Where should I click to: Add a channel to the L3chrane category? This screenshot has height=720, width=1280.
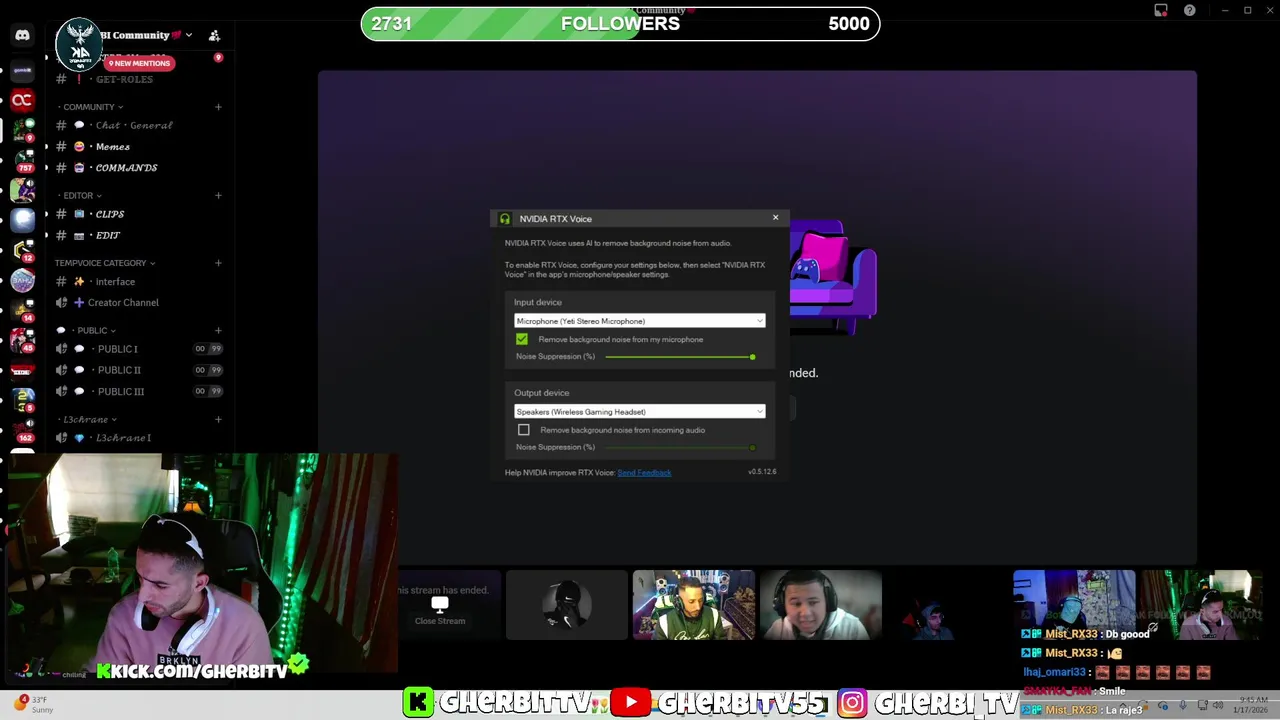tap(218, 419)
